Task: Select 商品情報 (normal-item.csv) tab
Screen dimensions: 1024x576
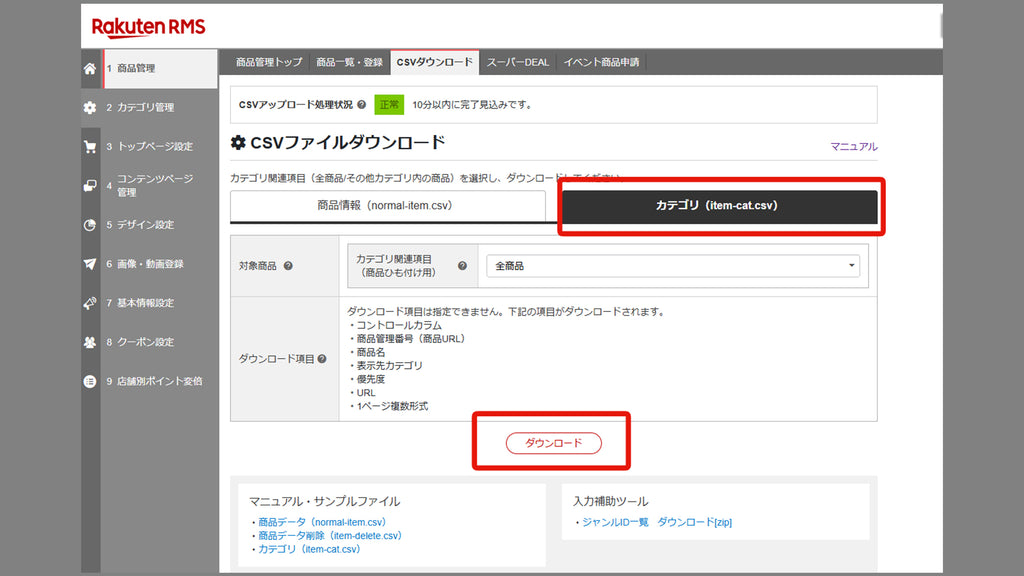Action: (388, 206)
